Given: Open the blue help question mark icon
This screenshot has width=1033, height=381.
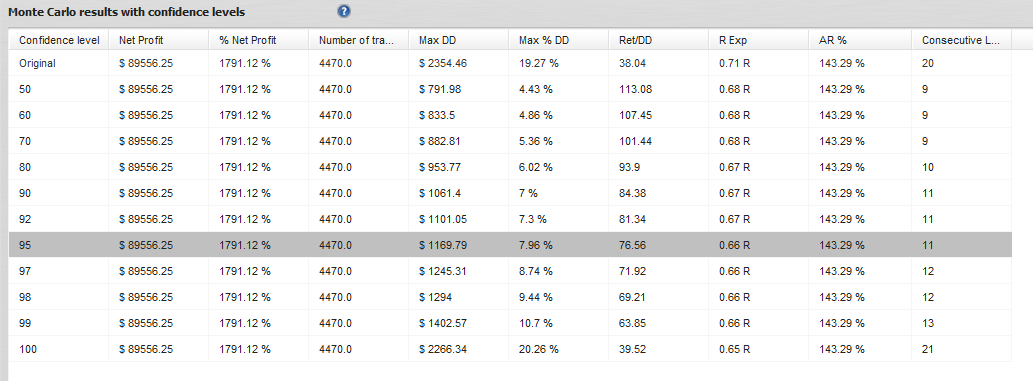Looking at the screenshot, I should pos(343,12).
